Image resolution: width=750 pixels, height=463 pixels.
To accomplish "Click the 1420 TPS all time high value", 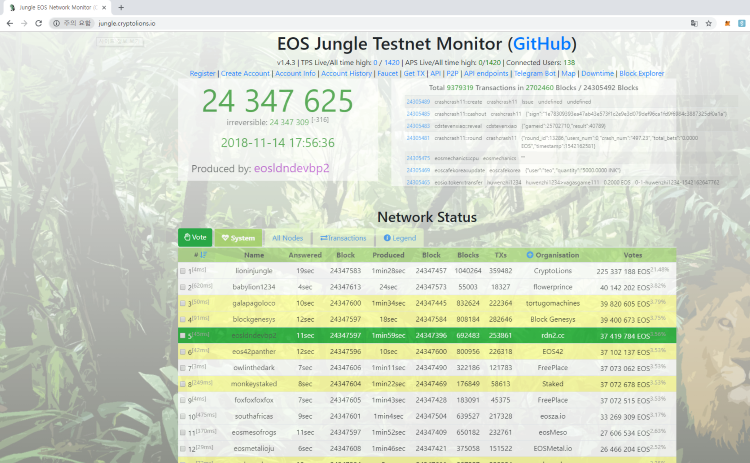I will pos(392,62).
